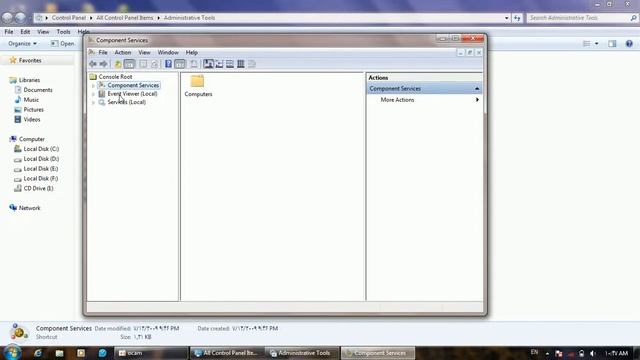Click the volume speaker tray icon
Screen dimensions: 640x360
(593, 353)
